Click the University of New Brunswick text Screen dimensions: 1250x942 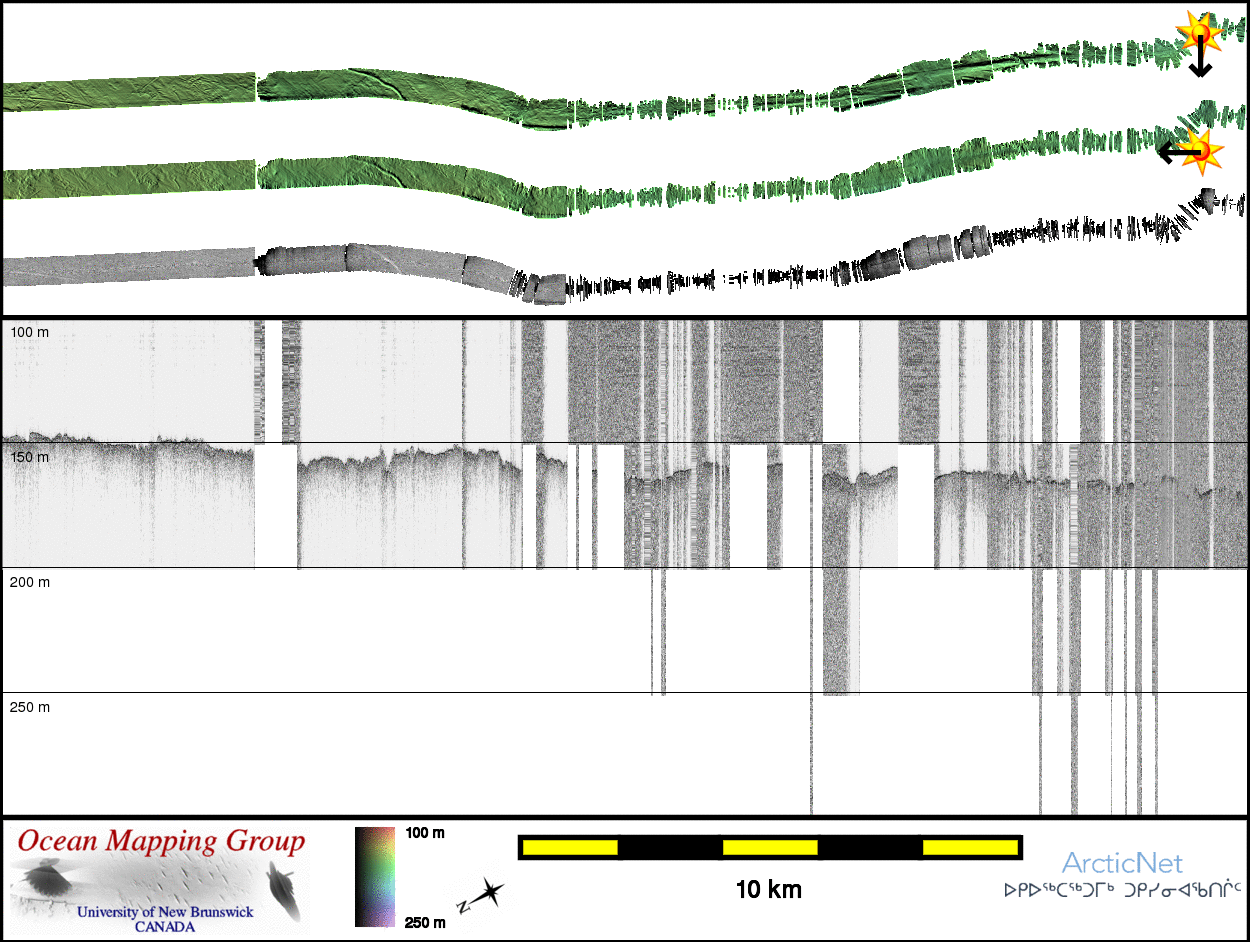[x=165, y=912]
